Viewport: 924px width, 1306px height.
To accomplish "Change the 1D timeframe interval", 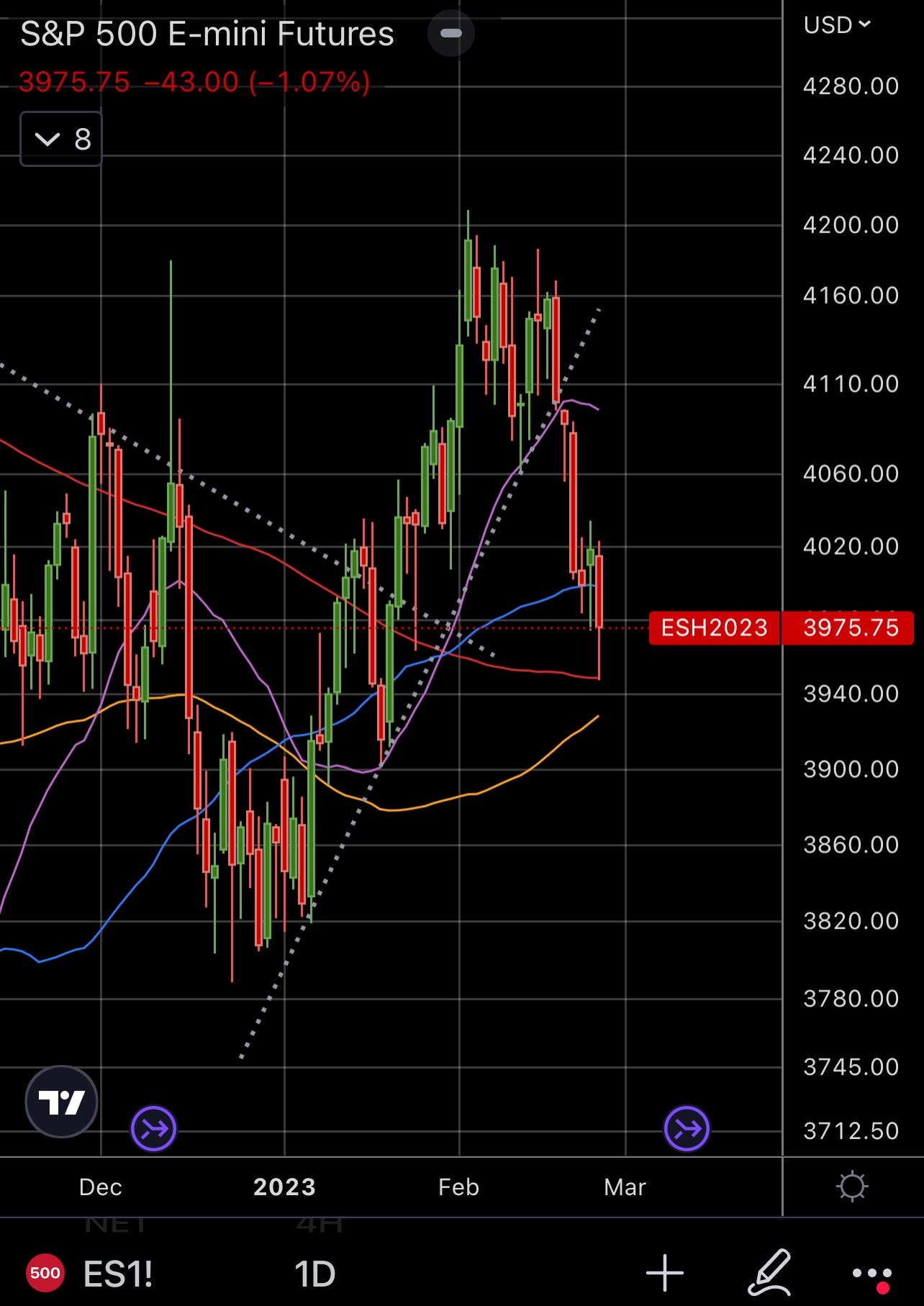I will point(315,1274).
